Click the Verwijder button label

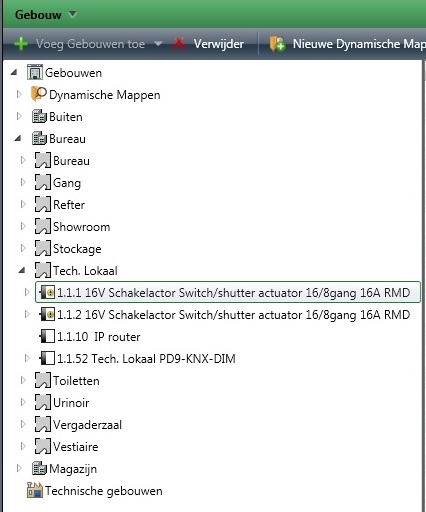(219, 44)
